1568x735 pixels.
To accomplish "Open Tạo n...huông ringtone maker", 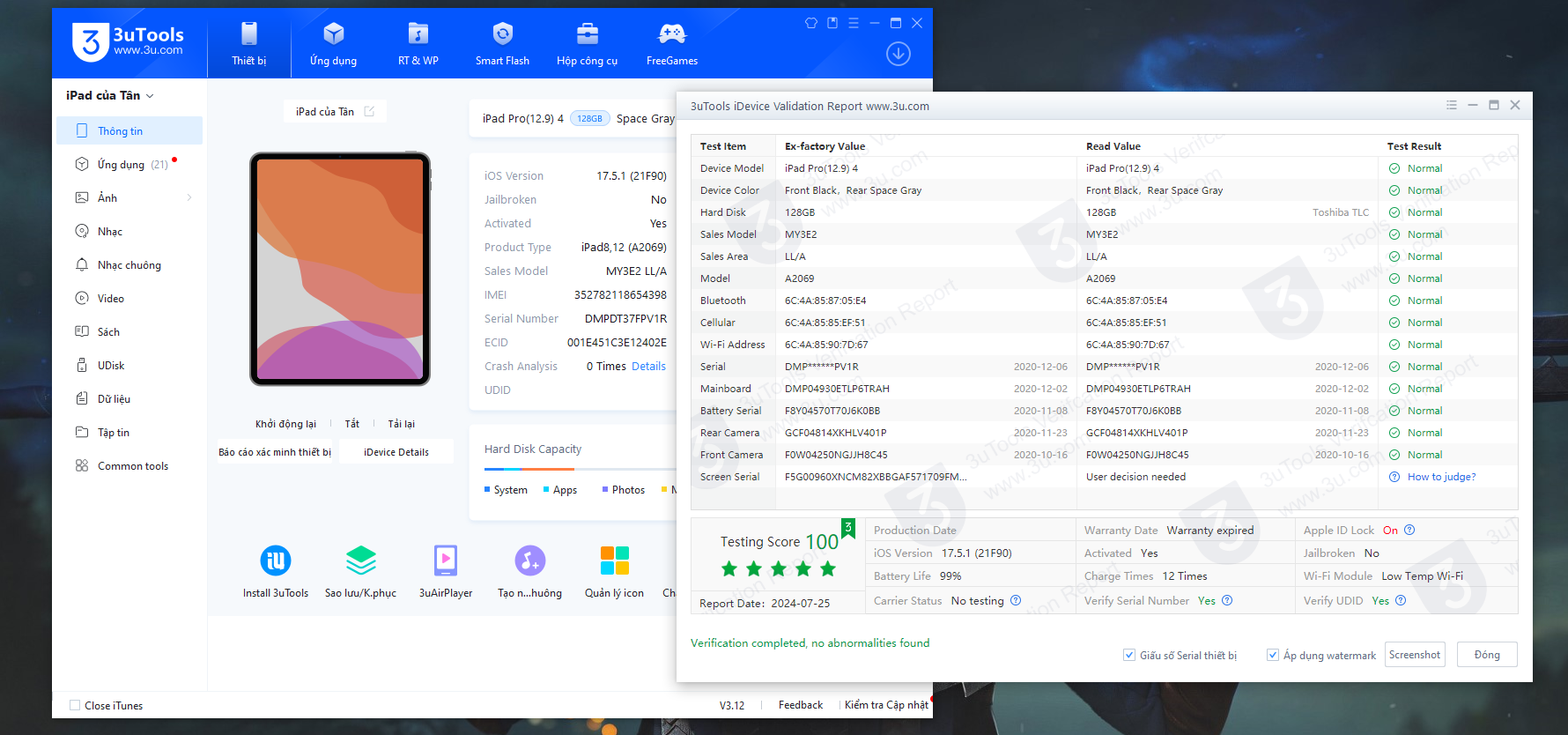I will pos(529,570).
